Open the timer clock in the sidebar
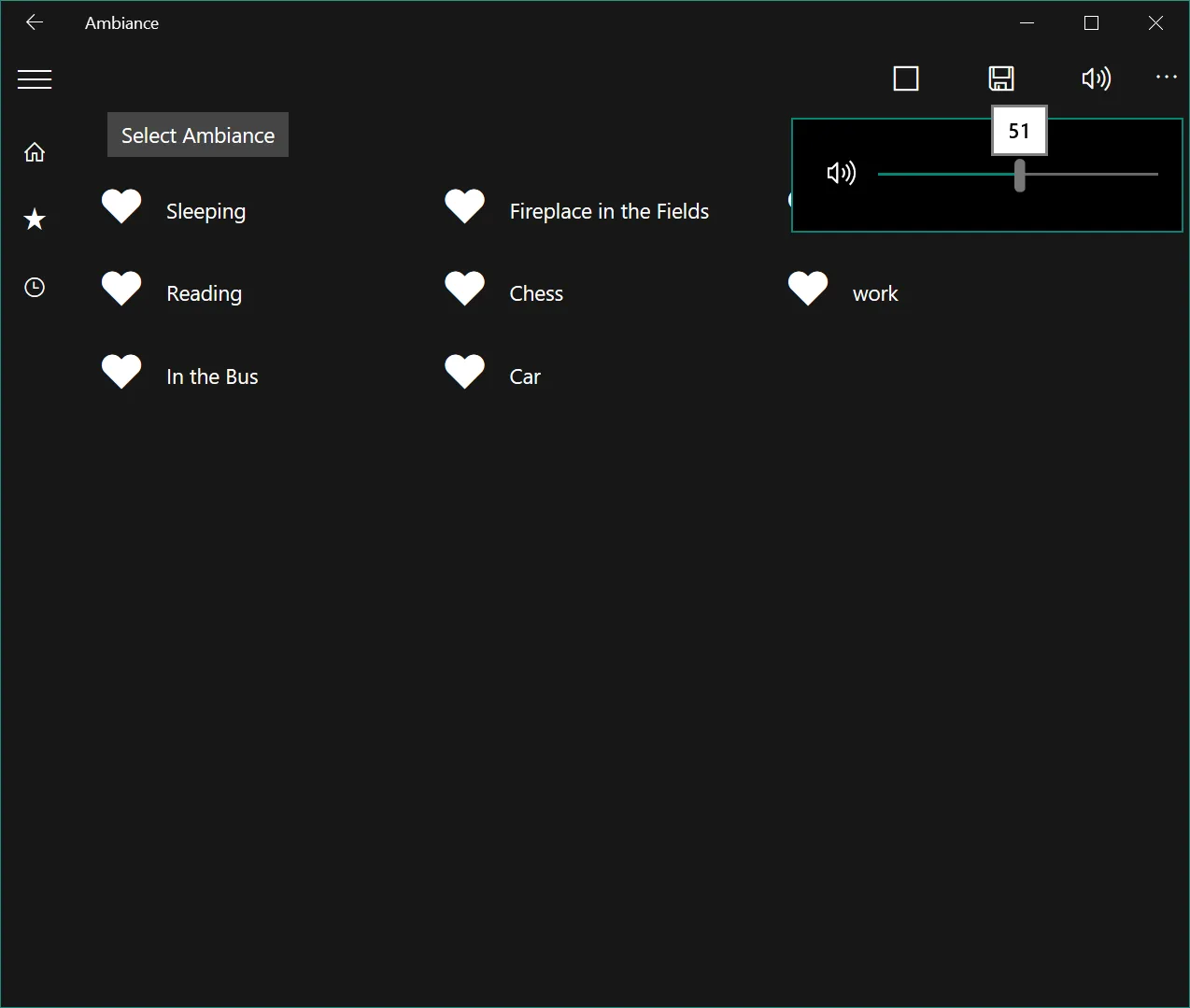The height and width of the screenshot is (1008, 1190). click(x=35, y=287)
